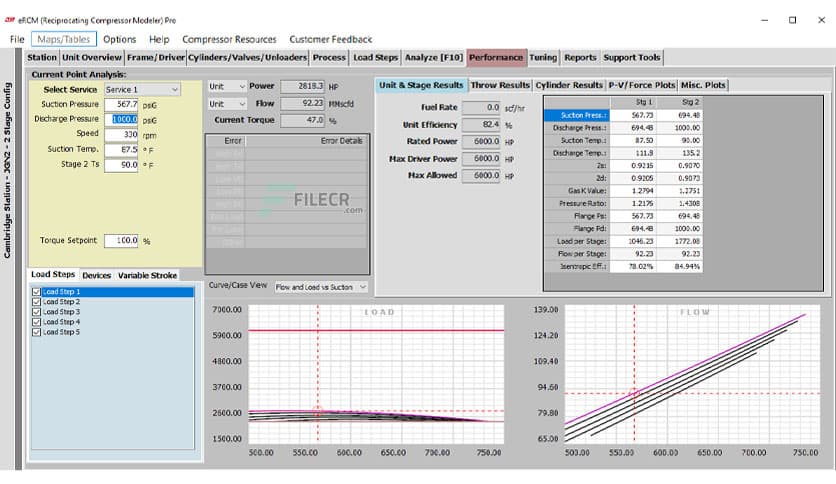Open the Misc. Plots tab
The height and width of the screenshot is (484, 836).
[x=703, y=85]
